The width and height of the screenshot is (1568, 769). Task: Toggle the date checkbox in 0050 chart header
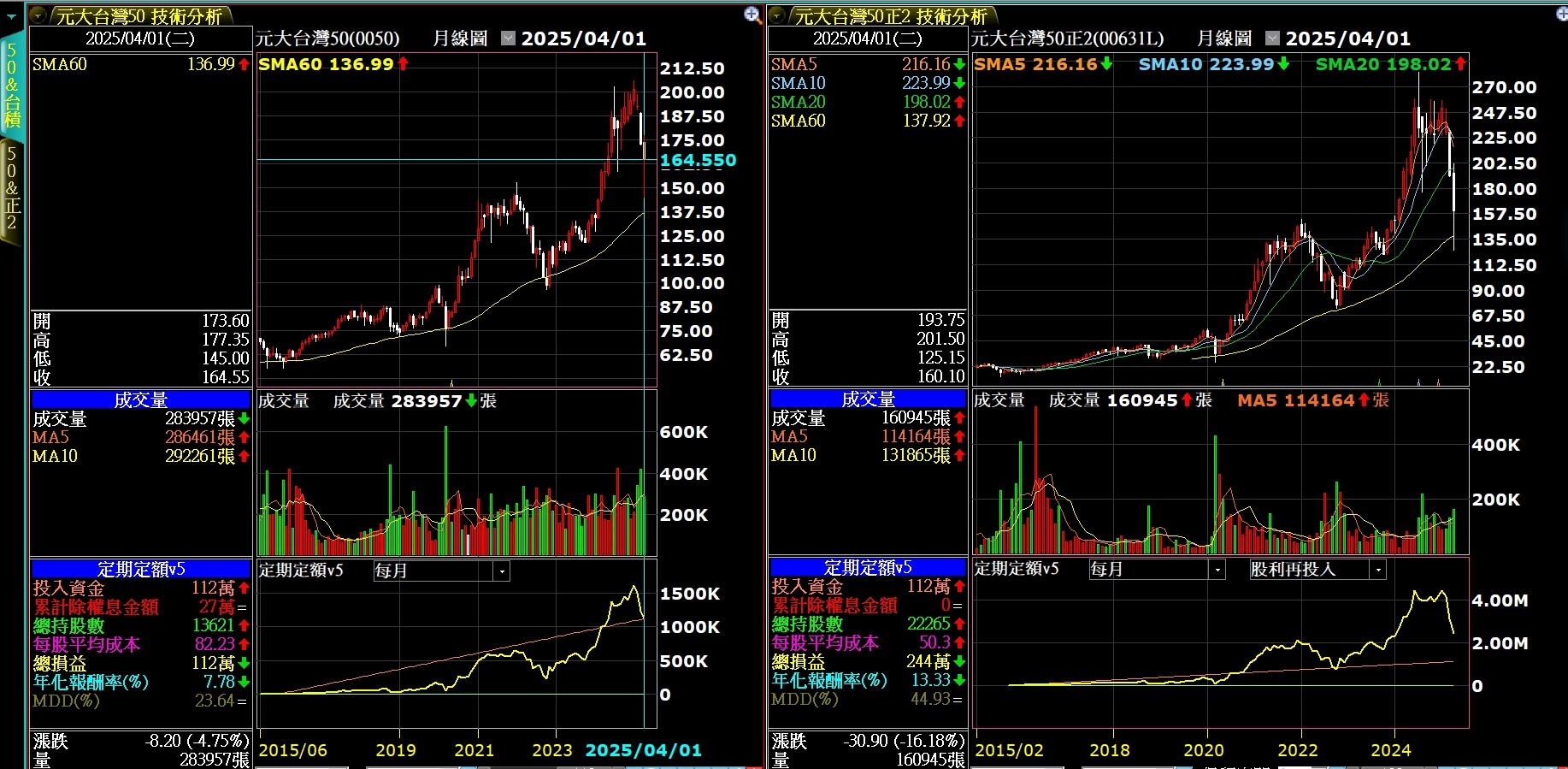(508, 38)
